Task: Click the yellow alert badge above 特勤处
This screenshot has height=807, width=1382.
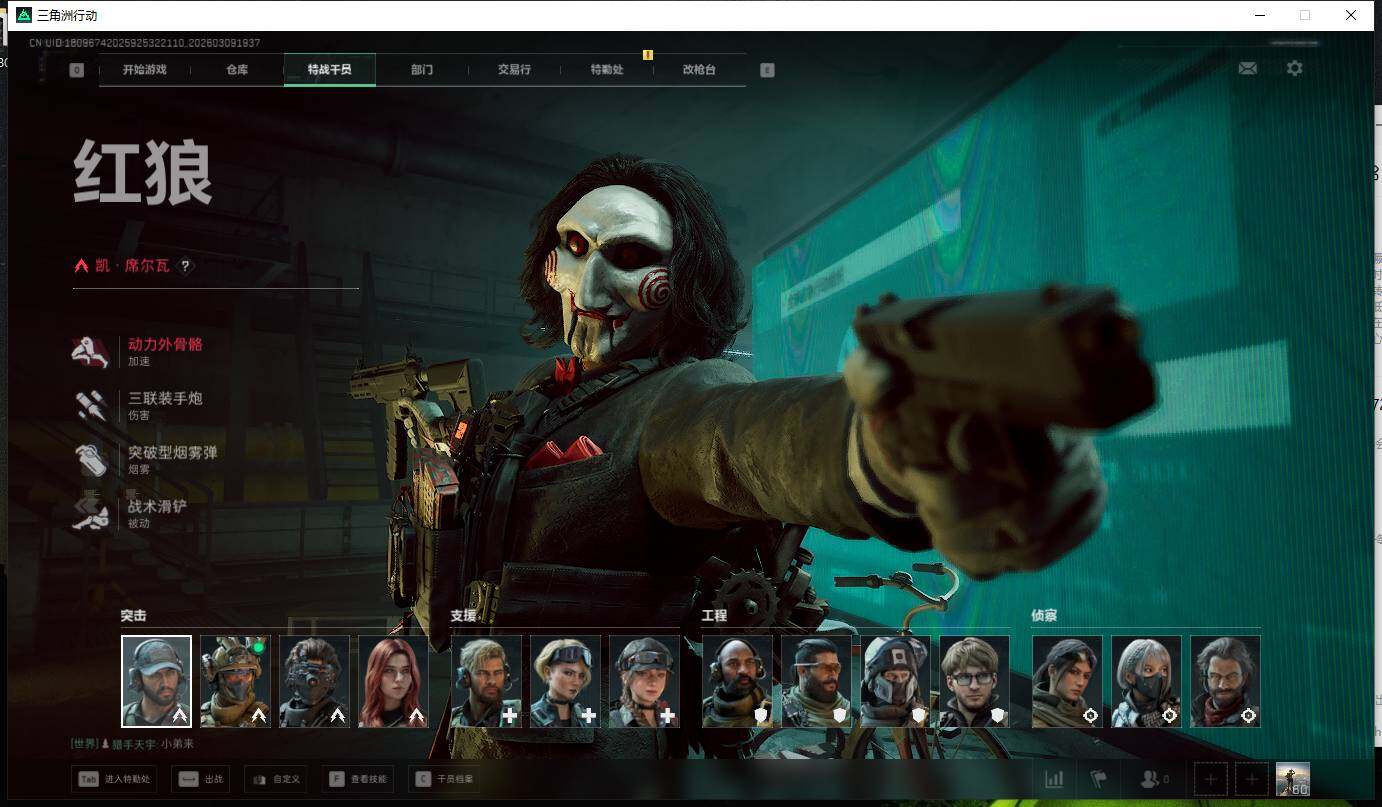Action: (648, 55)
